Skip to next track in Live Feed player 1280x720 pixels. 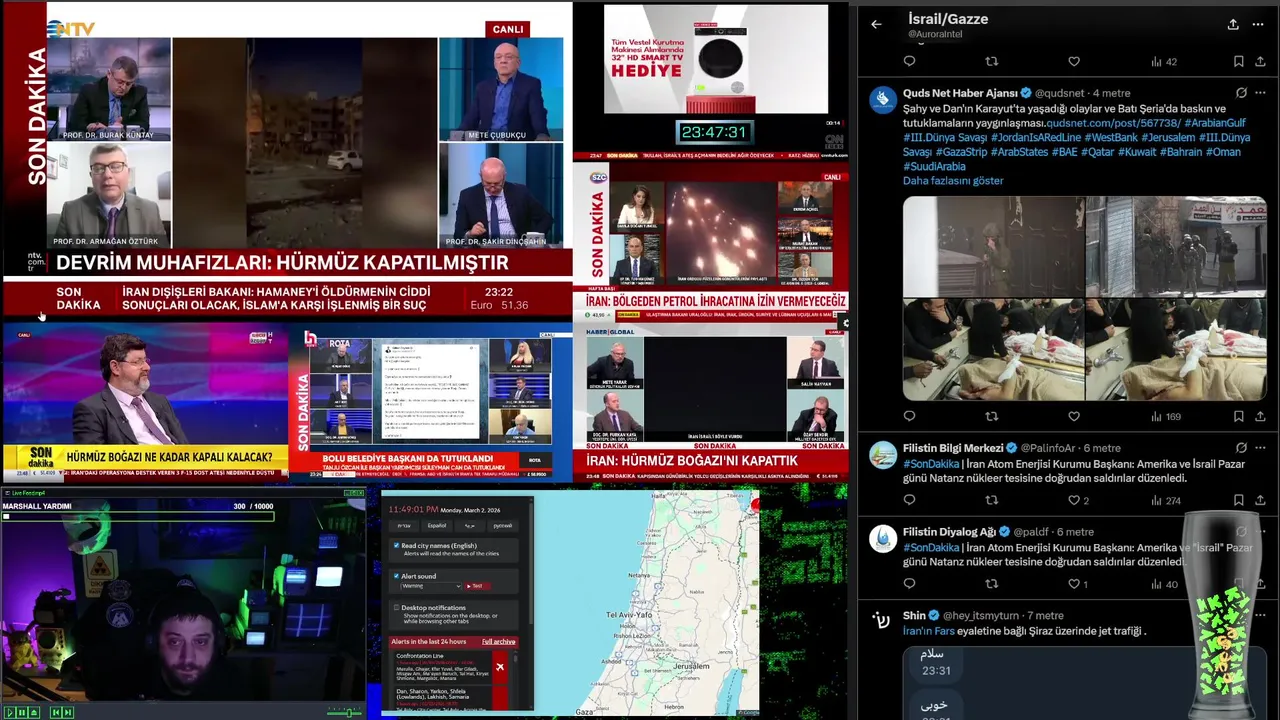(x=68, y=712)
